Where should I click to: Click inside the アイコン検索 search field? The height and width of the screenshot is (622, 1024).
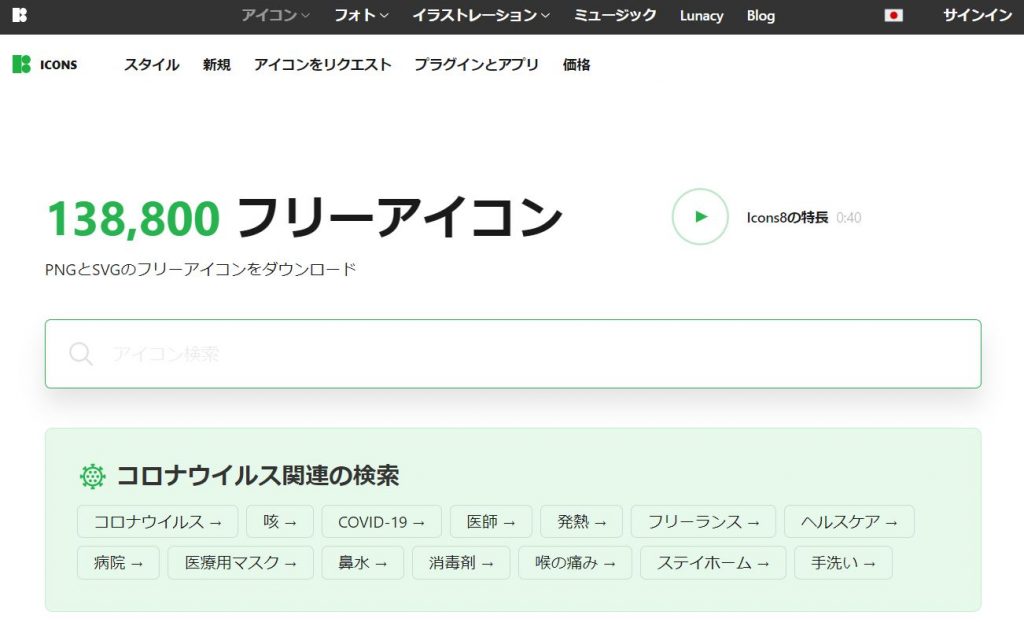pyautogui.click(x=530, y=354)
